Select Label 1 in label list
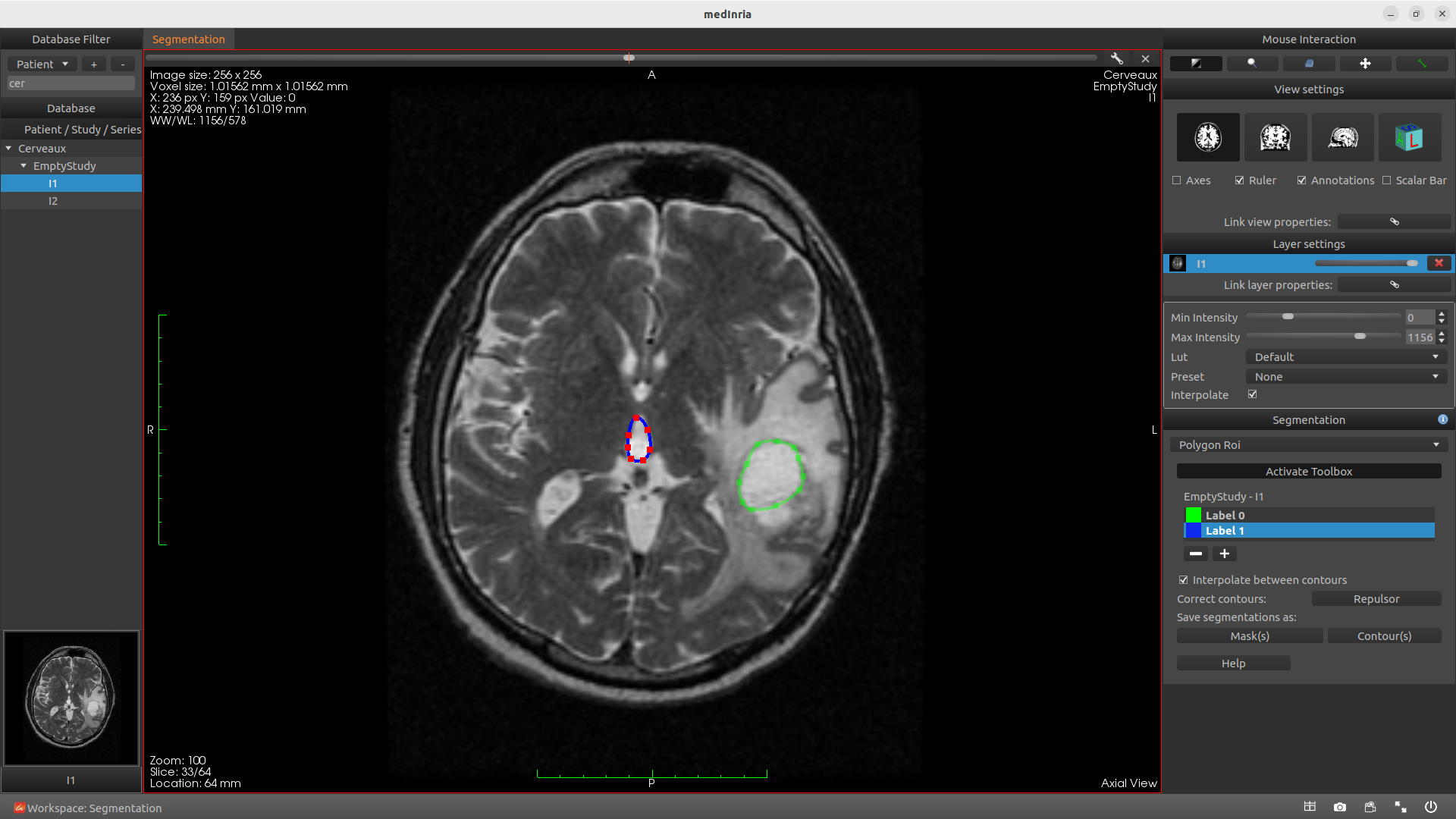The image size is (1456, 819). click(x=1310, y=531)
